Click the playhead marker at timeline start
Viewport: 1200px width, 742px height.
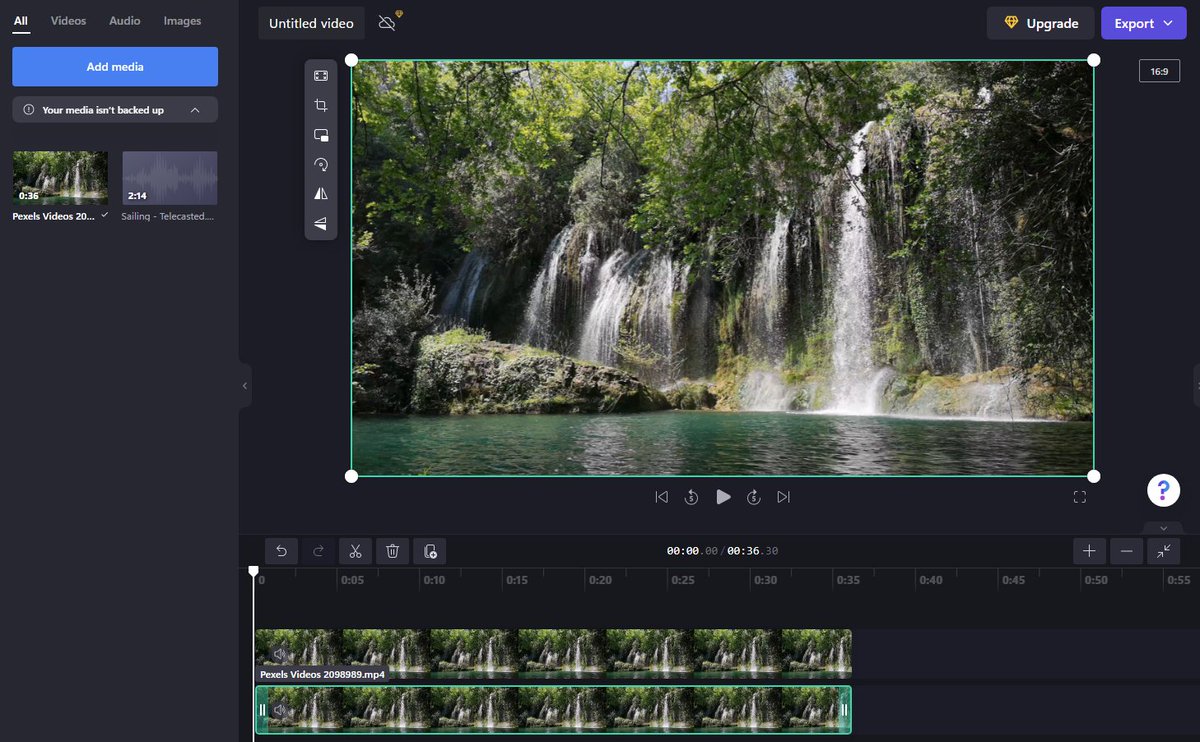pos(253,571)
